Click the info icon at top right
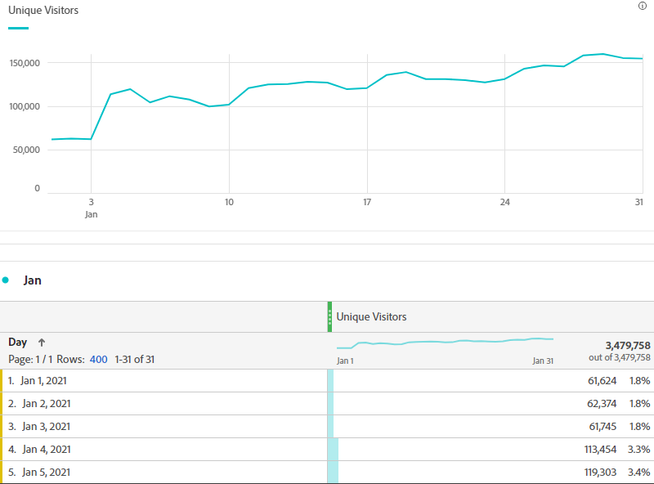The image size is (654, 484). [642, 6]
